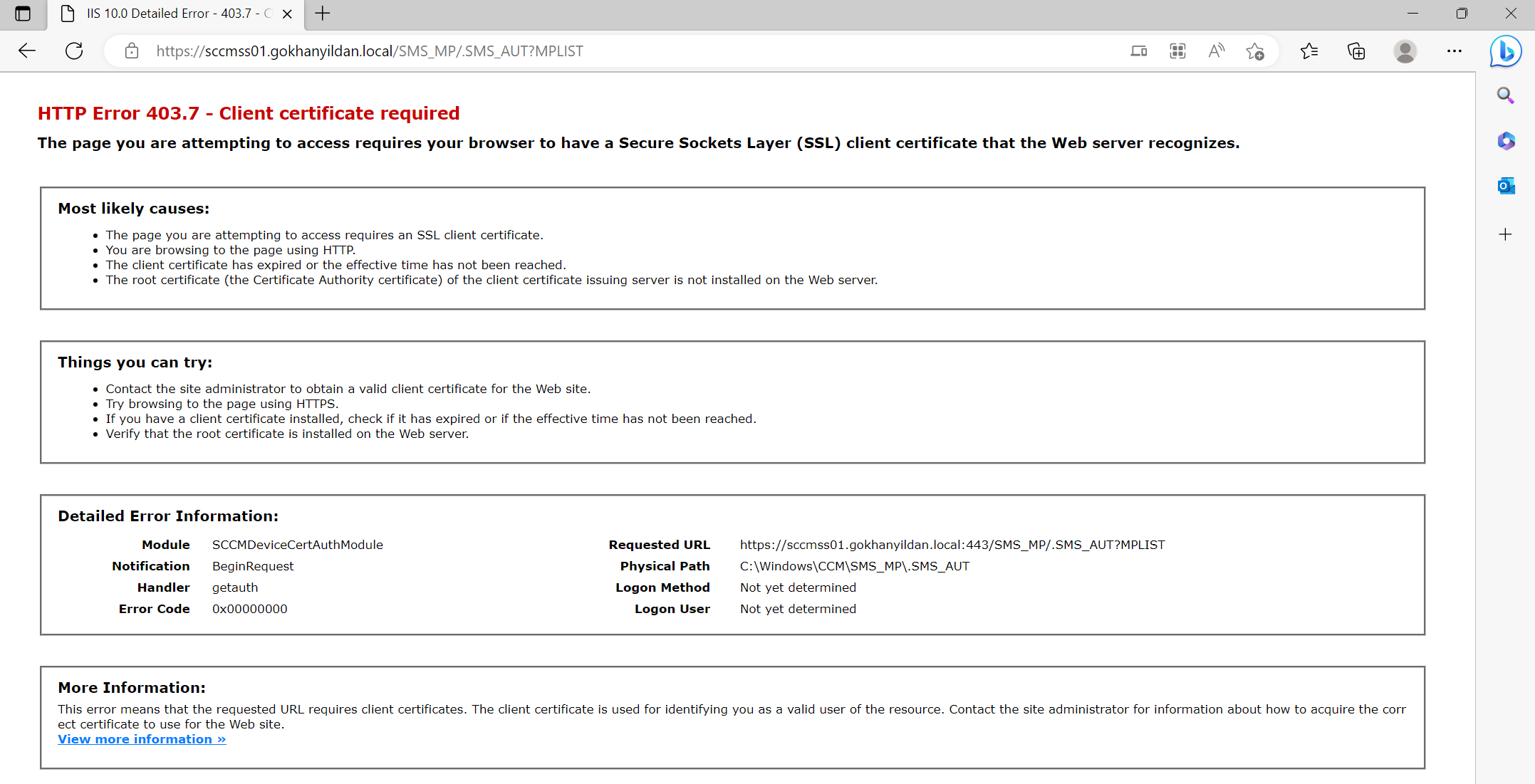Click 'Most likely causes:' heading
This screenshot has width=1535, height=784.
click(x=134, y=209)
